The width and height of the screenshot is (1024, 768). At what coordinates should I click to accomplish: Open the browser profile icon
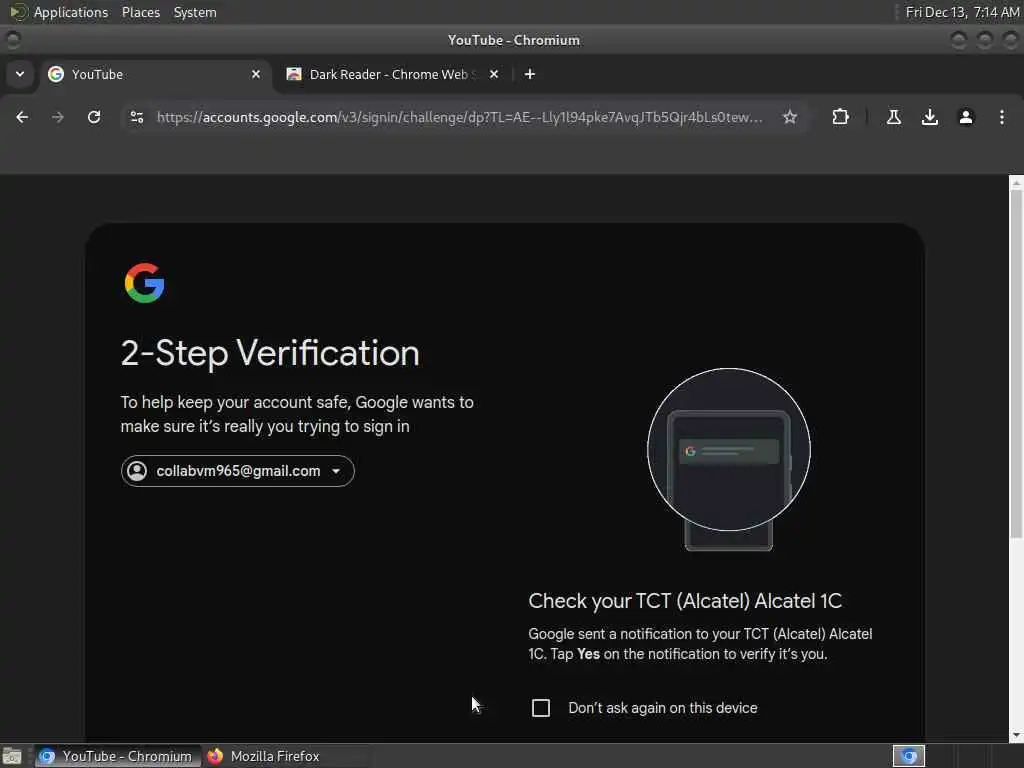click(x=966, y=117)
